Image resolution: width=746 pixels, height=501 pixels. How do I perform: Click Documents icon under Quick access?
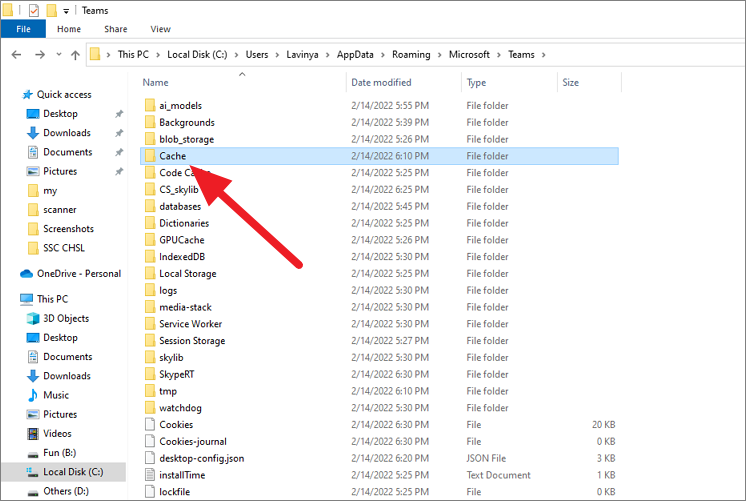[x=33, y=152]
